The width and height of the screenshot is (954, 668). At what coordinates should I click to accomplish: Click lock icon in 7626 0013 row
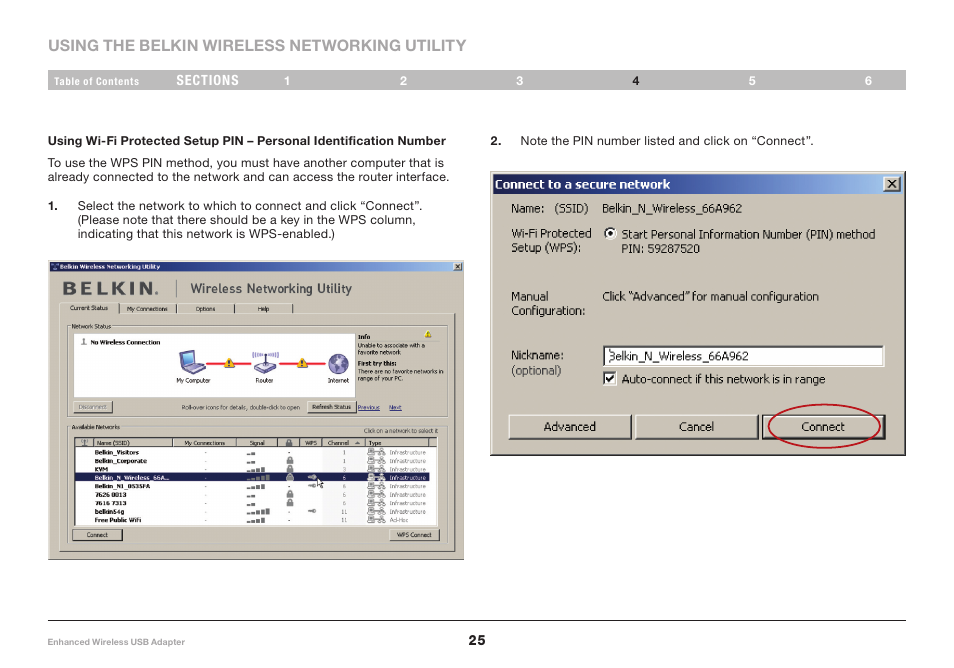[290, 495]
